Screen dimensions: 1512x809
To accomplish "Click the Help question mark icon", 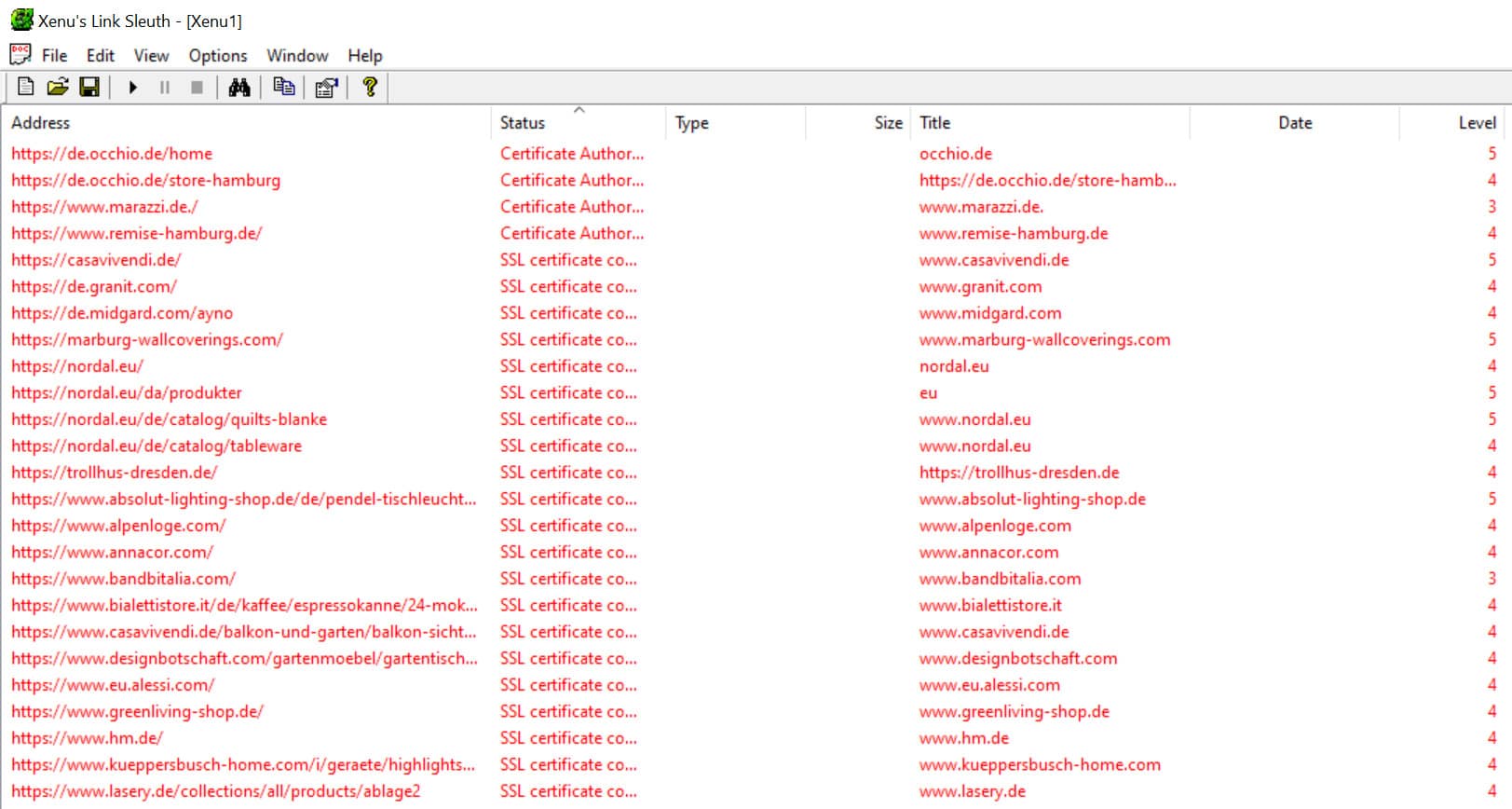I will [370, 88].
